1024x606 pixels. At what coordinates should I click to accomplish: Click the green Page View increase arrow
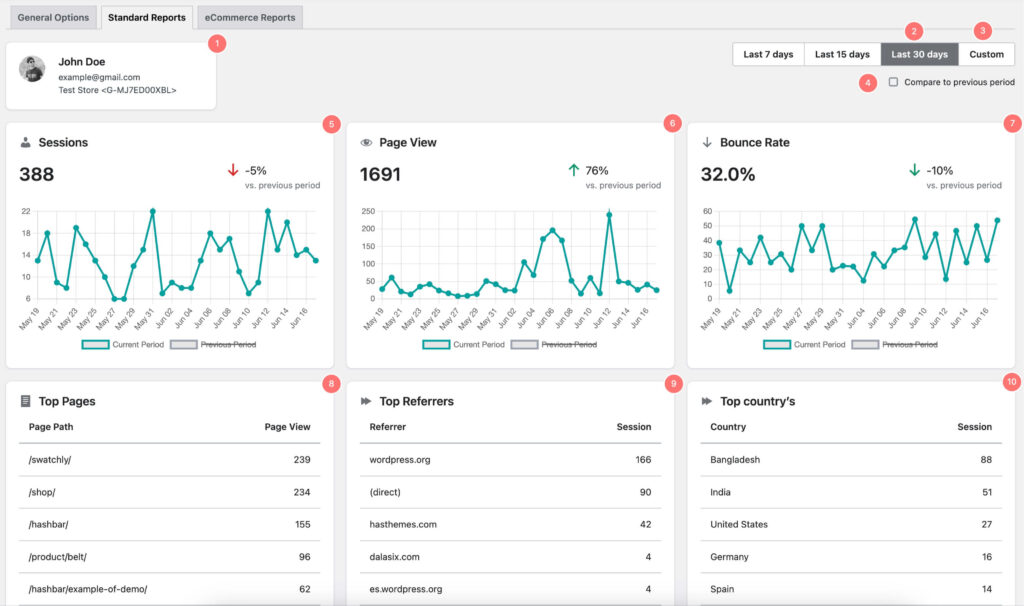click(x=573, y=171)
